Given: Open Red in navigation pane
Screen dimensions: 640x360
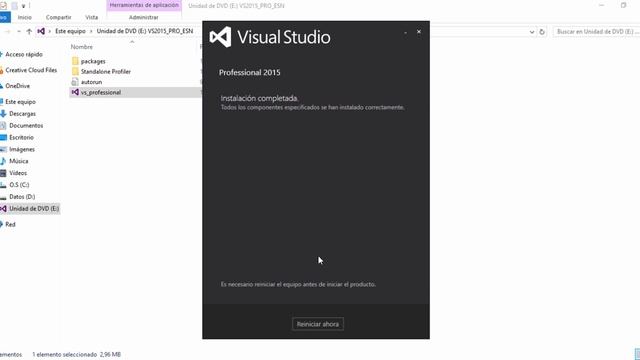Looking at the screenshot, I should (x=10, y=224).
